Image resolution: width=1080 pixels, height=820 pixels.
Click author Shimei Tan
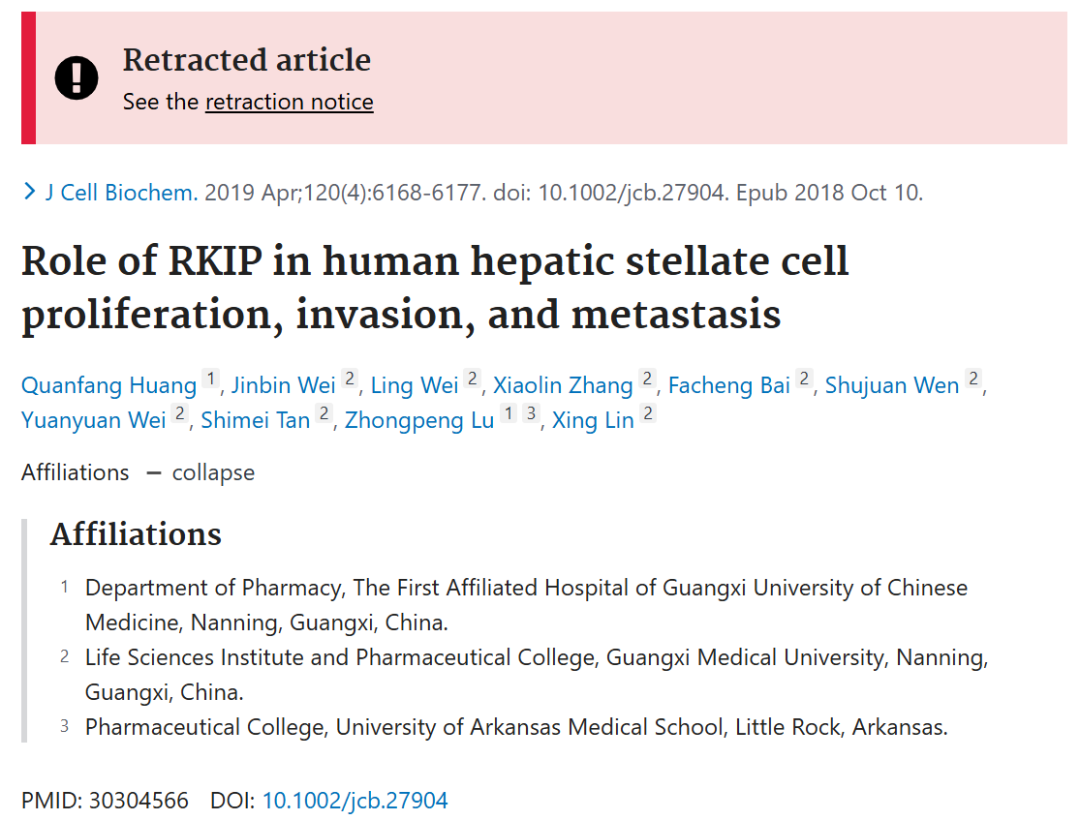coord(256,420)
